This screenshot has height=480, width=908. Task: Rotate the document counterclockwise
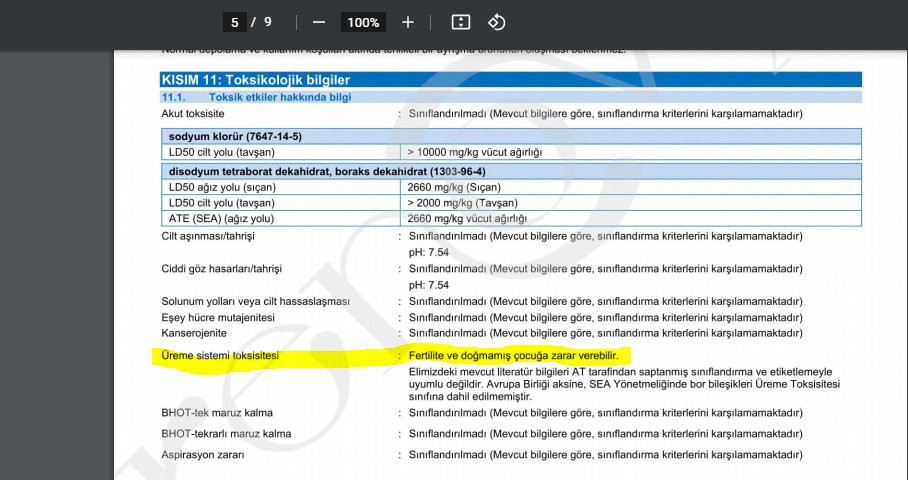[497, 22]
